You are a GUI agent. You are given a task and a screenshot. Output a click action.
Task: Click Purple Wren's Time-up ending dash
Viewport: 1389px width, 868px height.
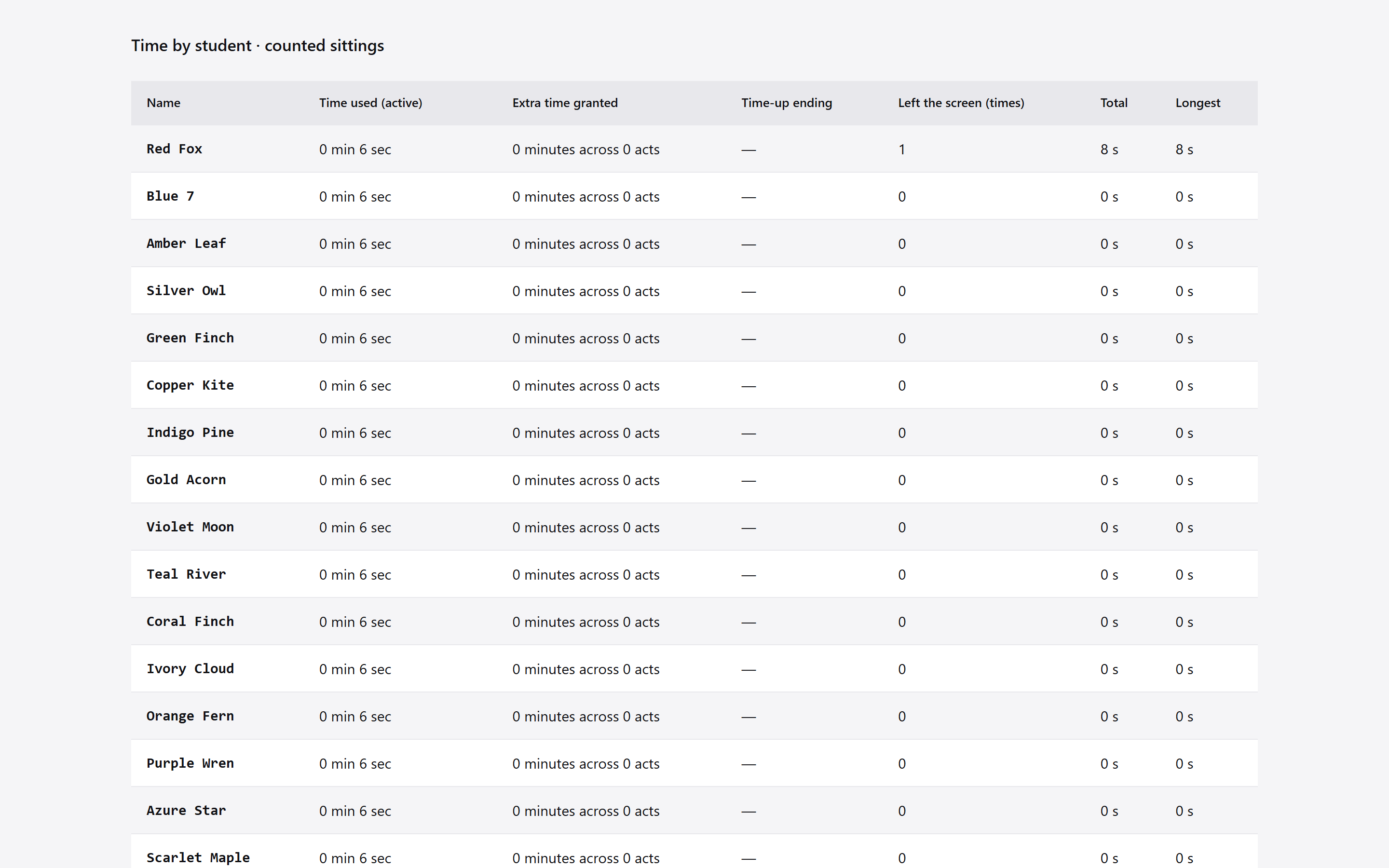pyautogui.click(x=749, y=764)
